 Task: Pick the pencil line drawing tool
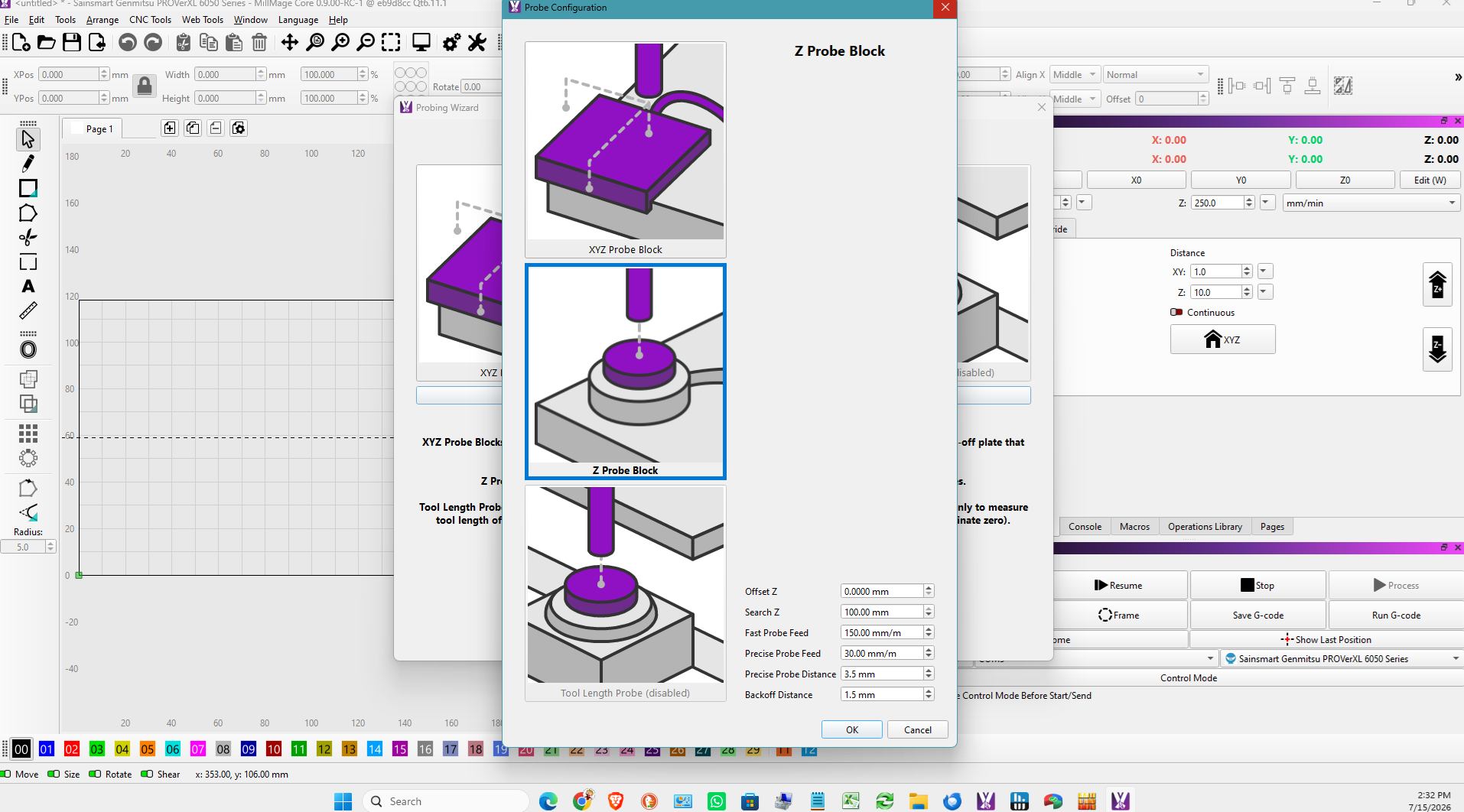(x=28, y=164)
